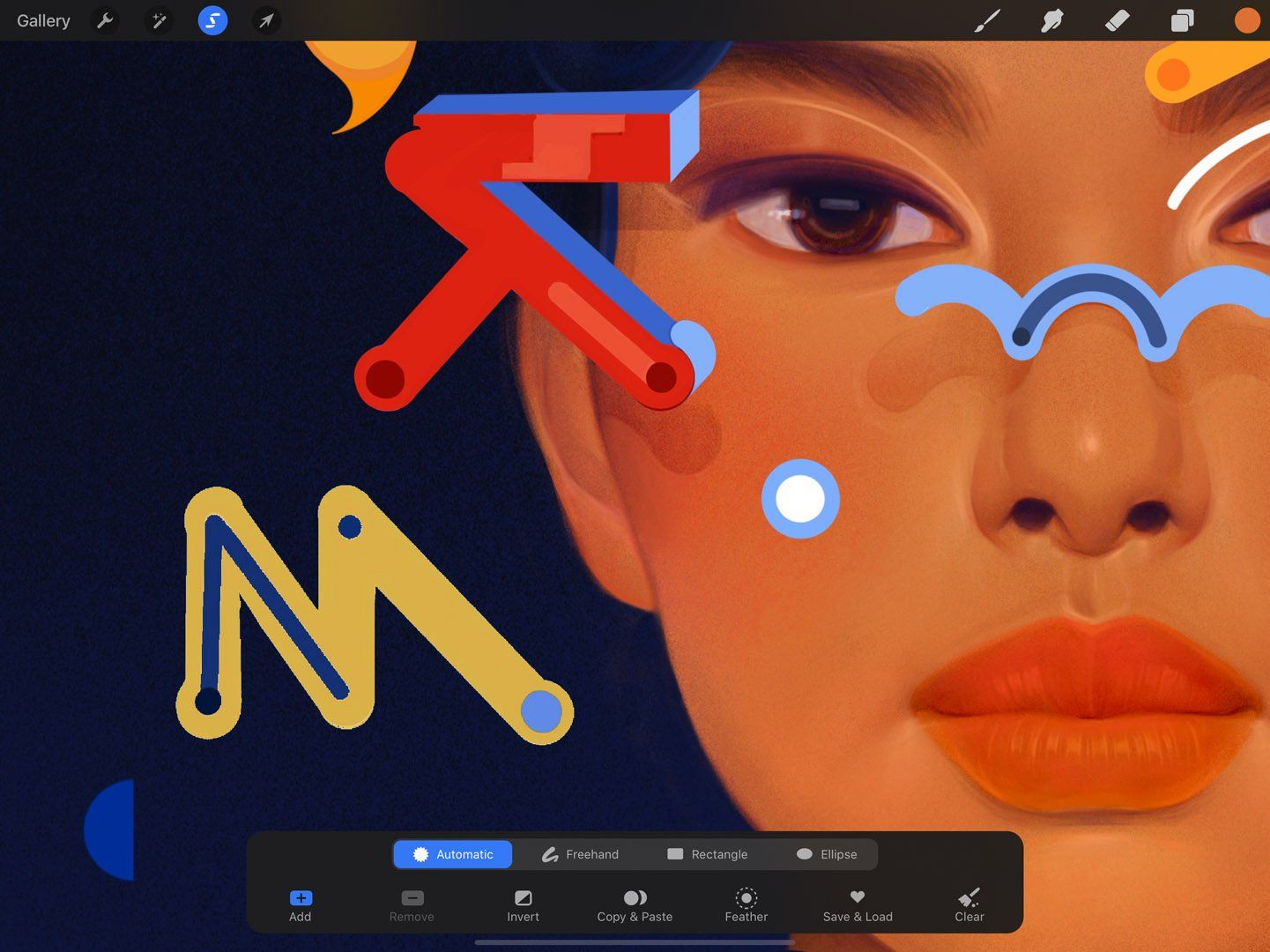Switch to Freehand selection mode
This screenshot has height=952, width=1270.
580,853
